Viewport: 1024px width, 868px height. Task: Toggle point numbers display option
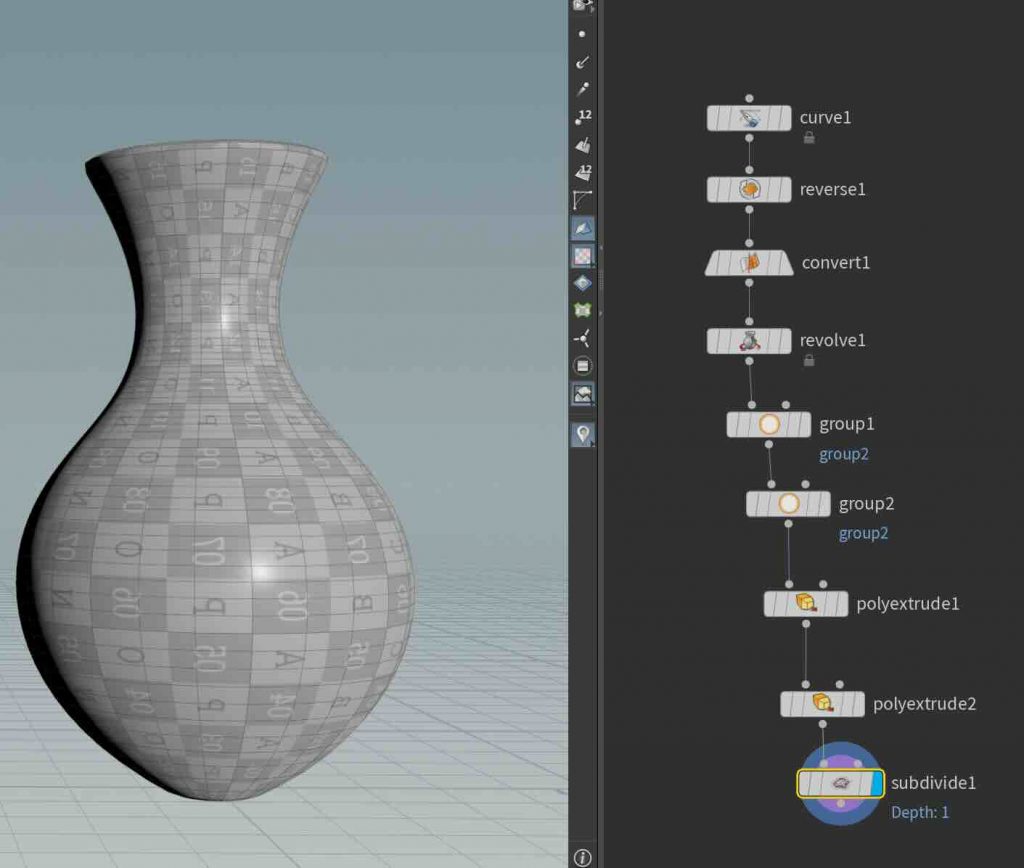tap(583, 117)
